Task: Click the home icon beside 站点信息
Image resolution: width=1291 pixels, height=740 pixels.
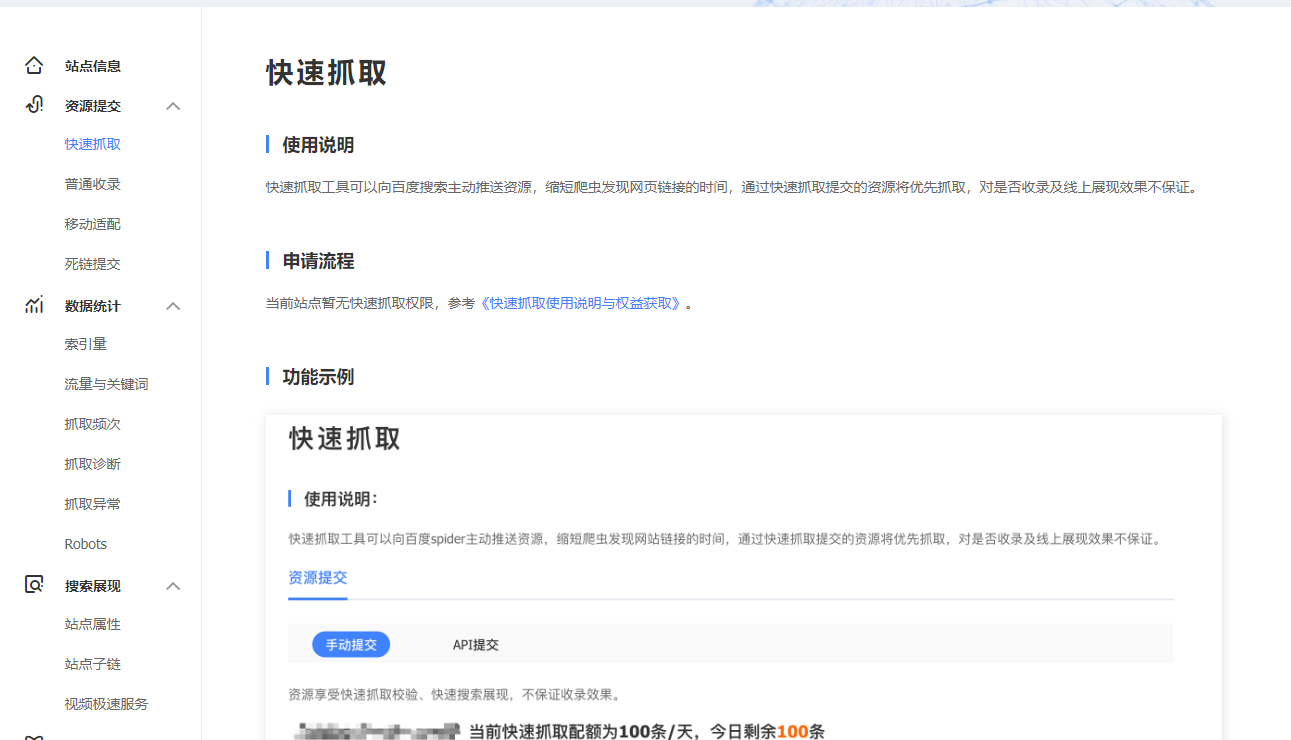Action: tap(34, 66)
